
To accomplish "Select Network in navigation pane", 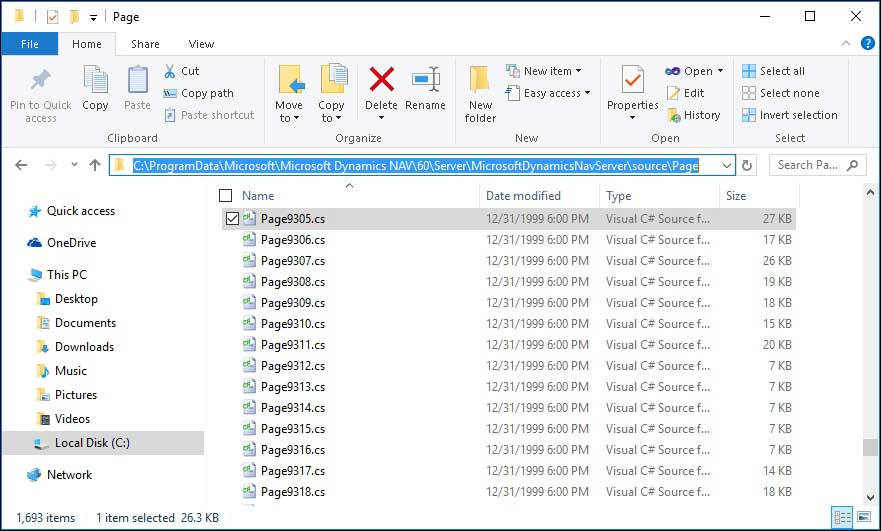I will [x=69, y=475].
